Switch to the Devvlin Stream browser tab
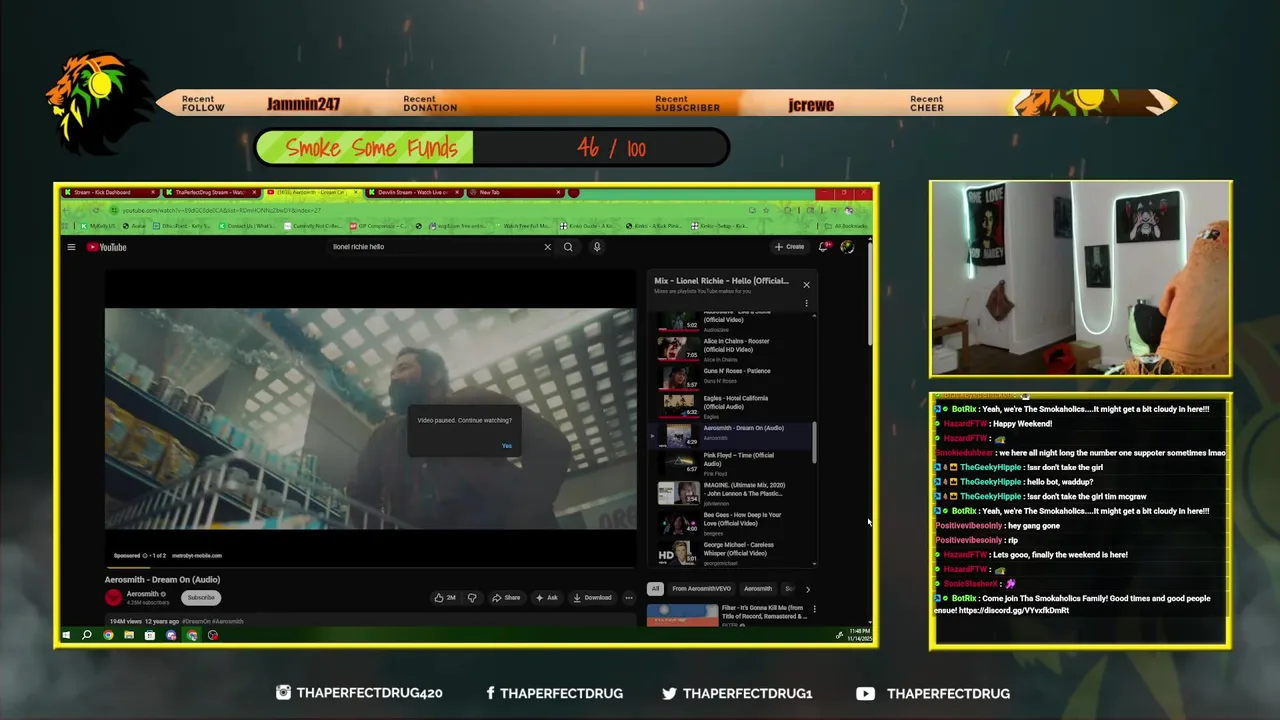The image size is (1280, 720). pos(412,192)
